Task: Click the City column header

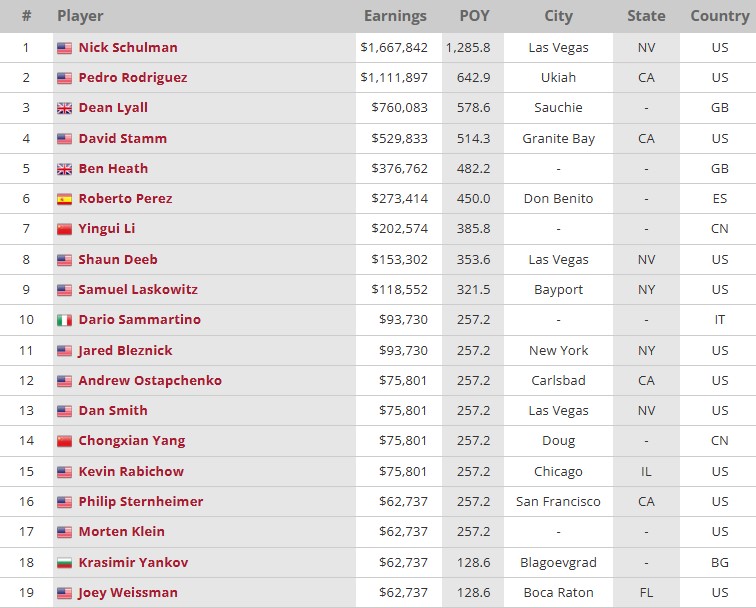Action: coord(558,16)
